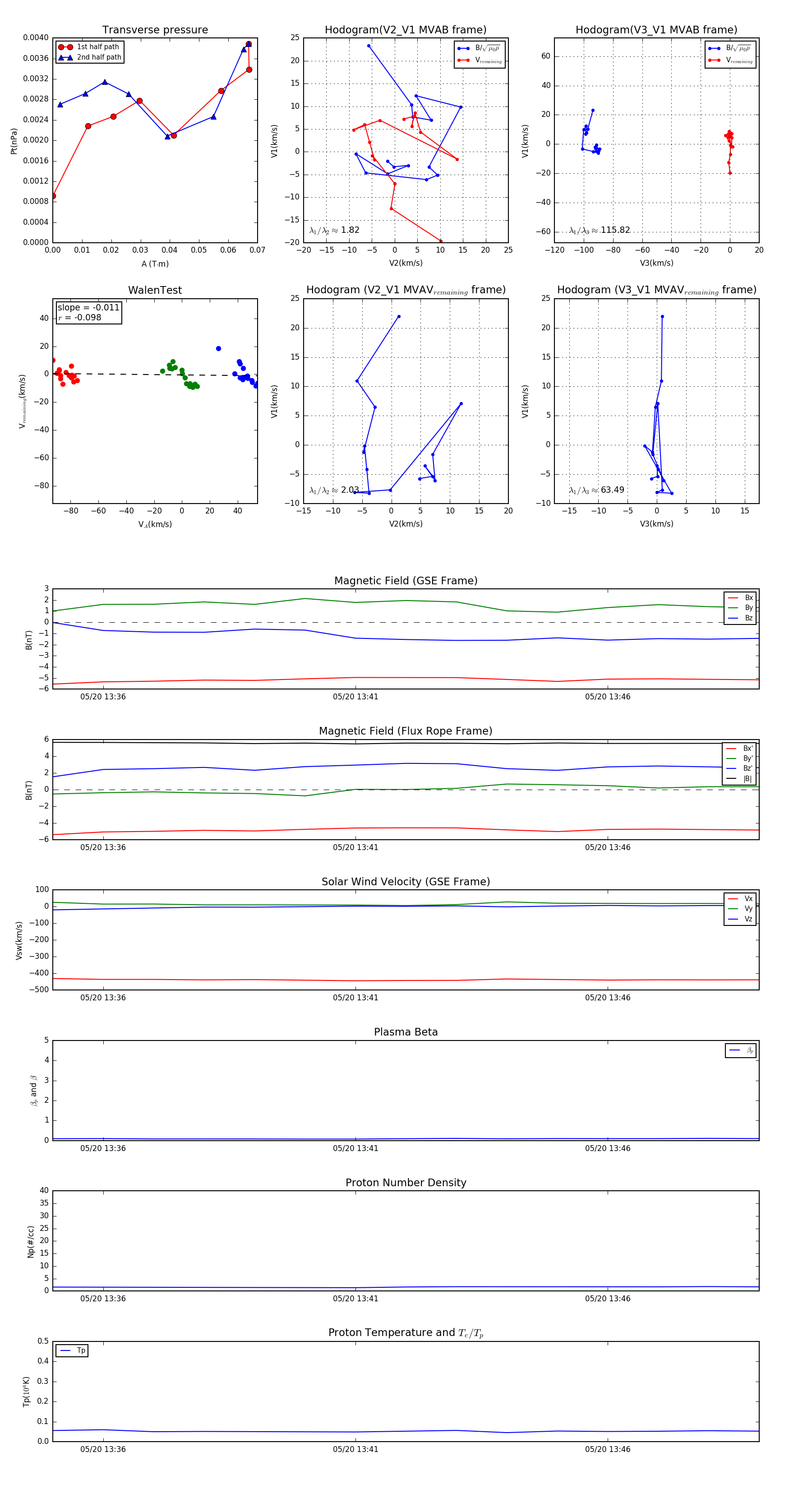
Task: Click the λ1/λ3 ≈ 63.49 annotation
Action: [596, 490]
